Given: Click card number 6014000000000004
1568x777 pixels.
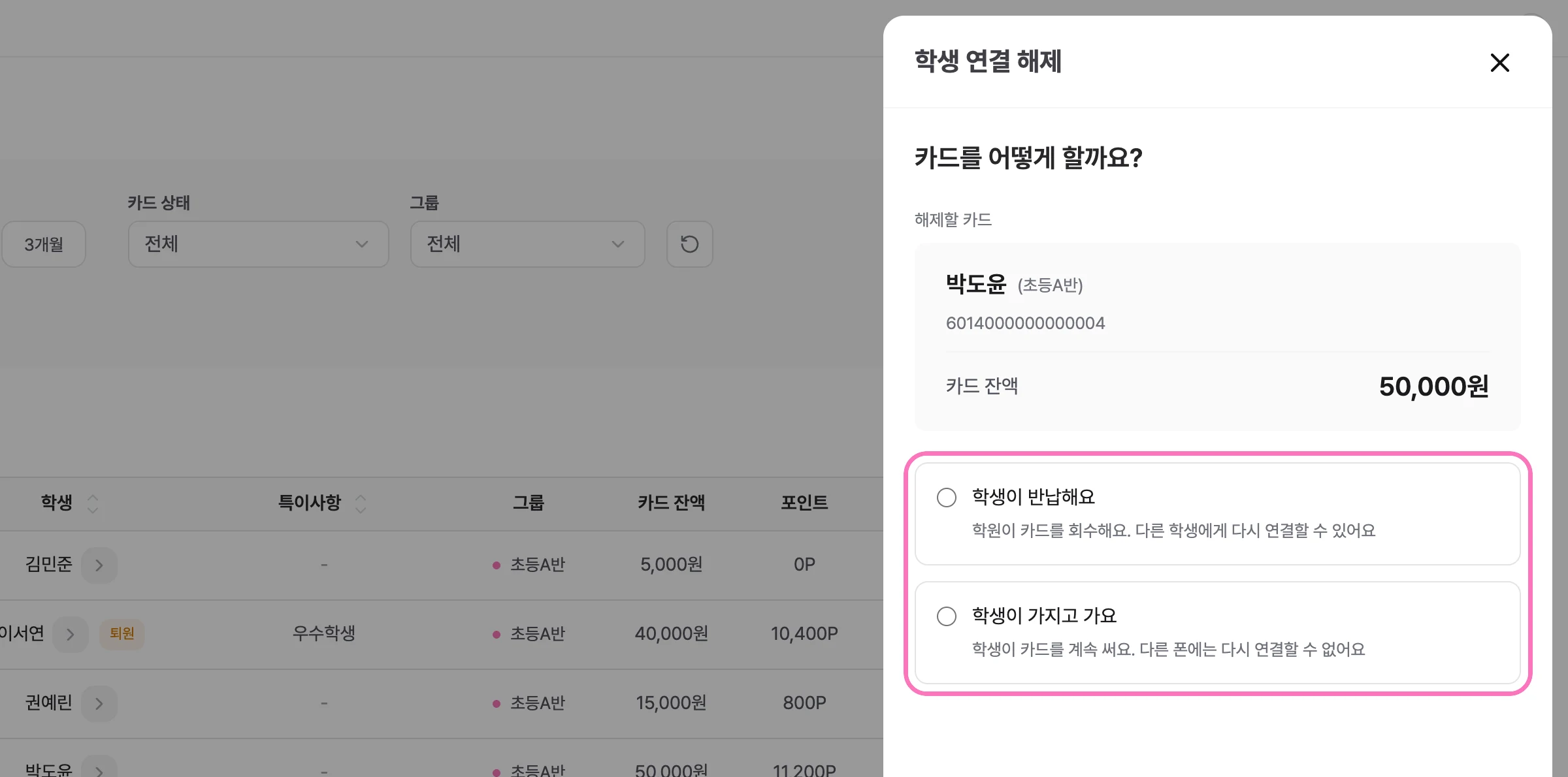Looking at the screenshot, I should click(x=1025, y=323).
